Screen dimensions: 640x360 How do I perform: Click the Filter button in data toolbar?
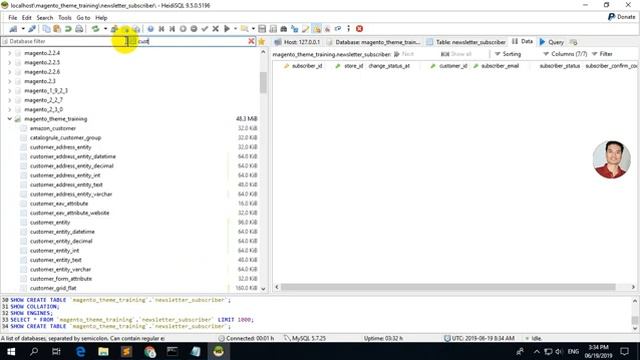pos(602,54)
